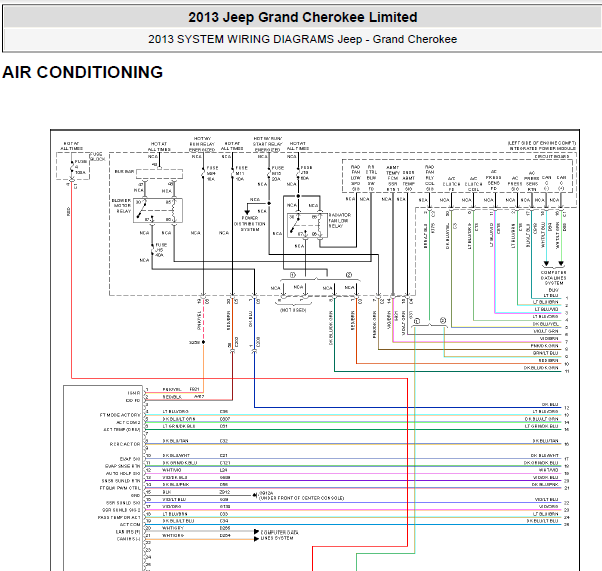Click the 'BUS BAR' label
The image size is (602, 571).
(x=124, y=171)
